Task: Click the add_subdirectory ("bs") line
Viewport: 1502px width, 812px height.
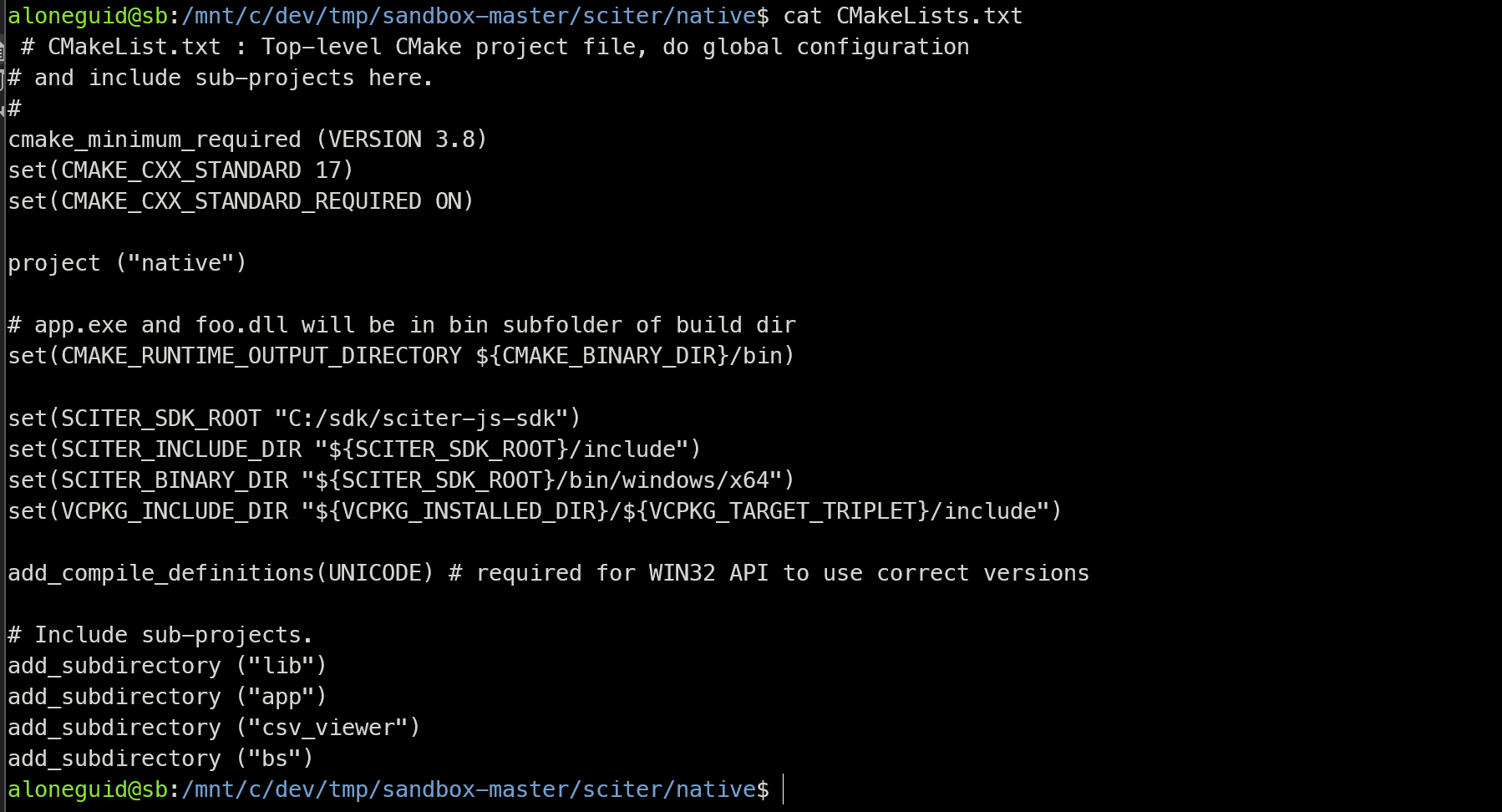Action: click(160, 759)
